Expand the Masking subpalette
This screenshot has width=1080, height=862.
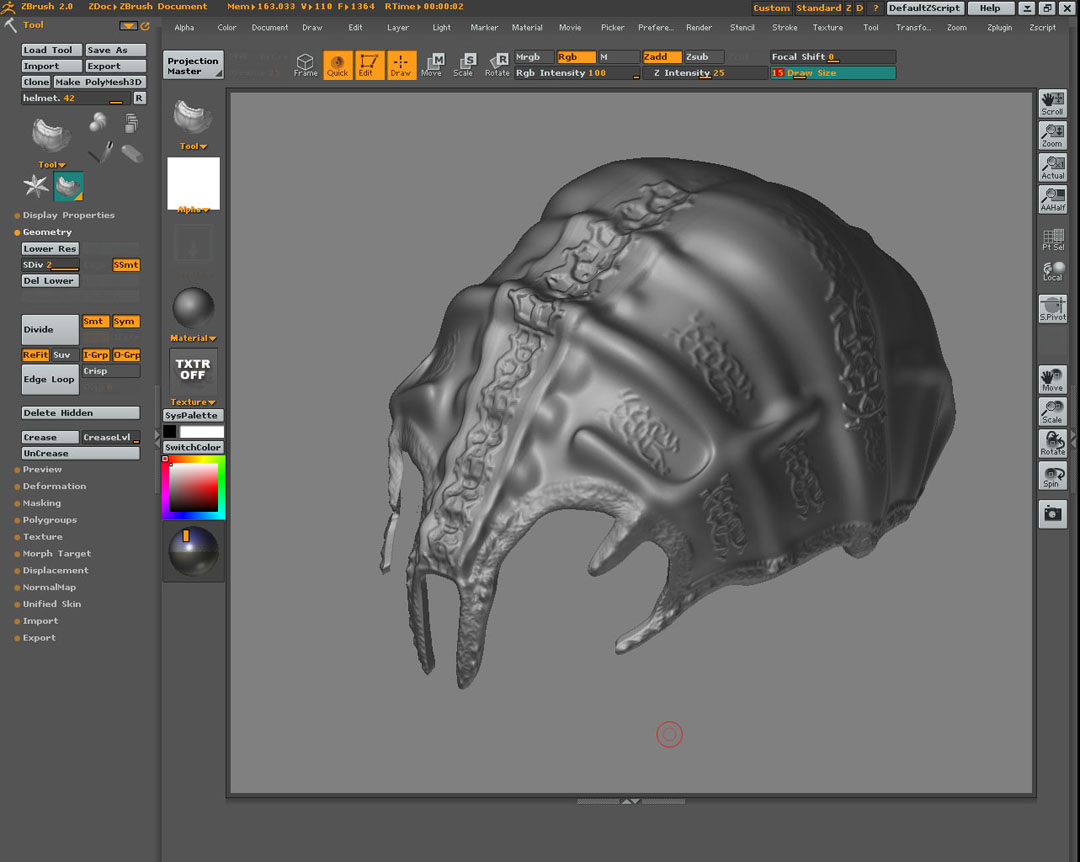(42, 503)
